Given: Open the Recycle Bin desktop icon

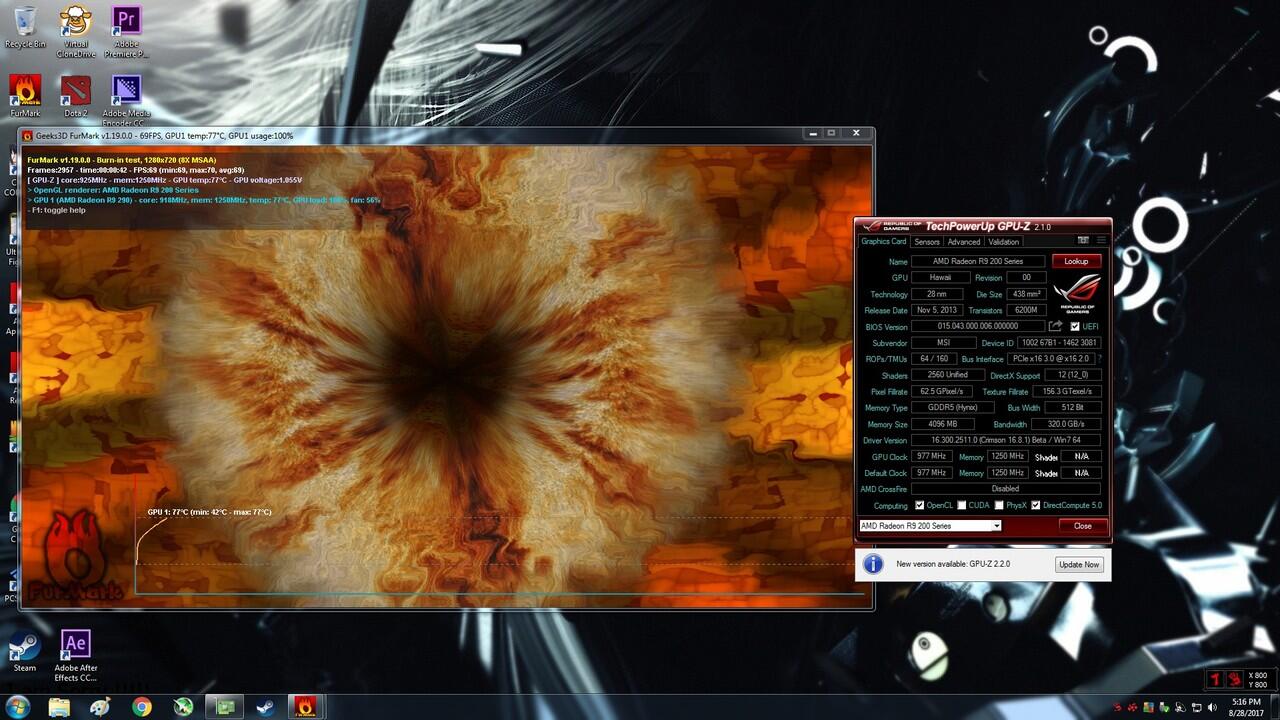Looking at the screenshot, I should pyautogui.click(x=25, y=27).
